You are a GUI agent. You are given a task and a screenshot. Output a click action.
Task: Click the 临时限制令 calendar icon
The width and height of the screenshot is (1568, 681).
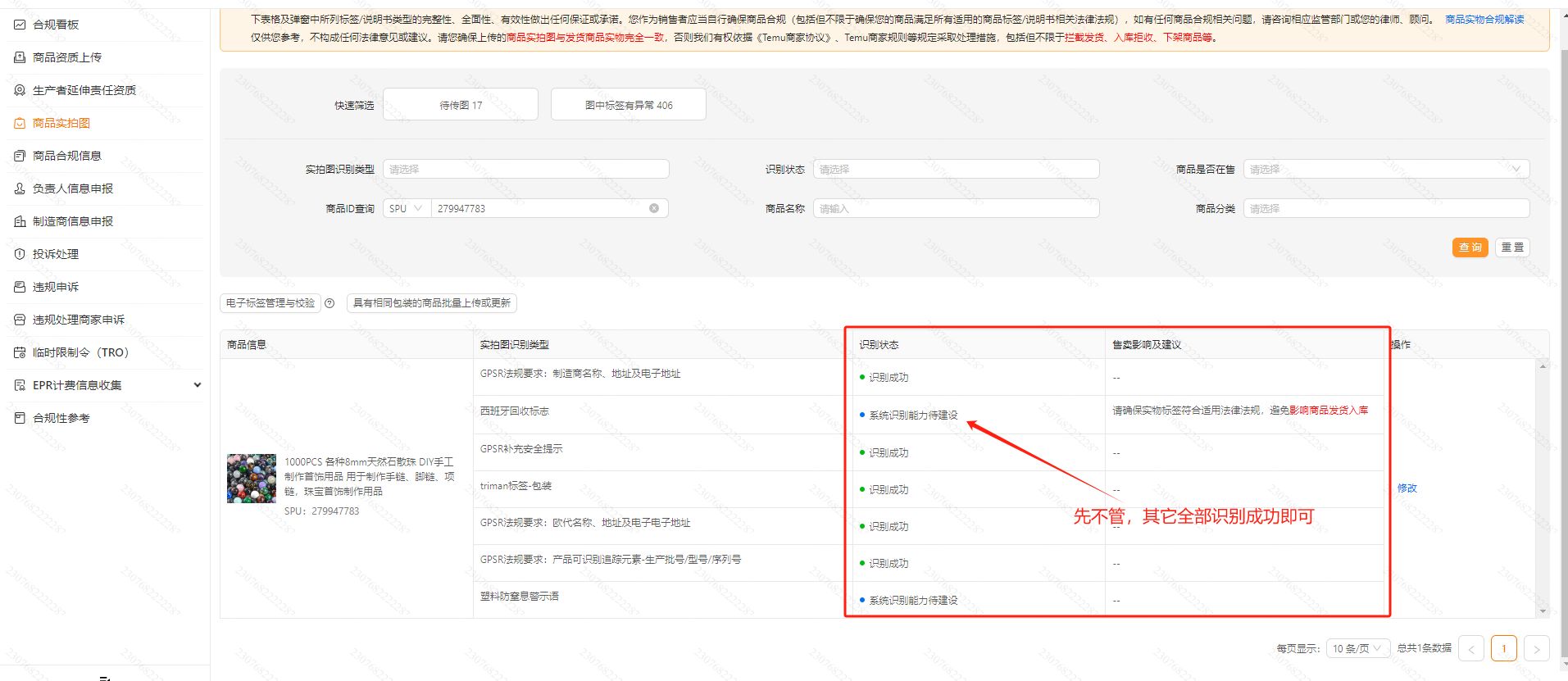(20, 352)
